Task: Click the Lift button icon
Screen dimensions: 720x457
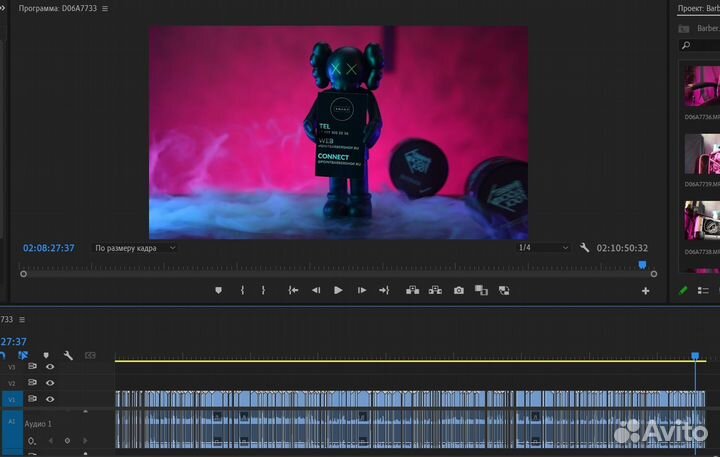Action: tap(412, 291)
